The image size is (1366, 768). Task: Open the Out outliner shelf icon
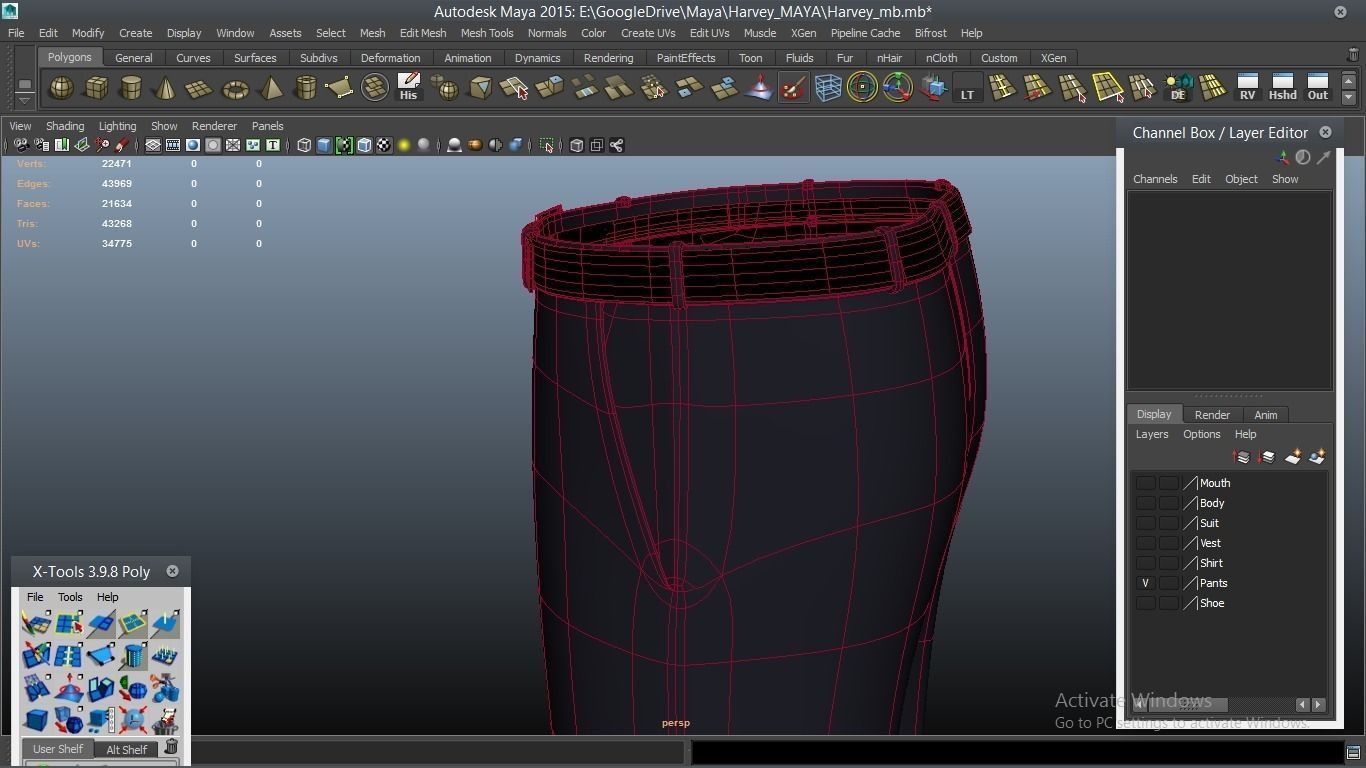(1318, 88)
